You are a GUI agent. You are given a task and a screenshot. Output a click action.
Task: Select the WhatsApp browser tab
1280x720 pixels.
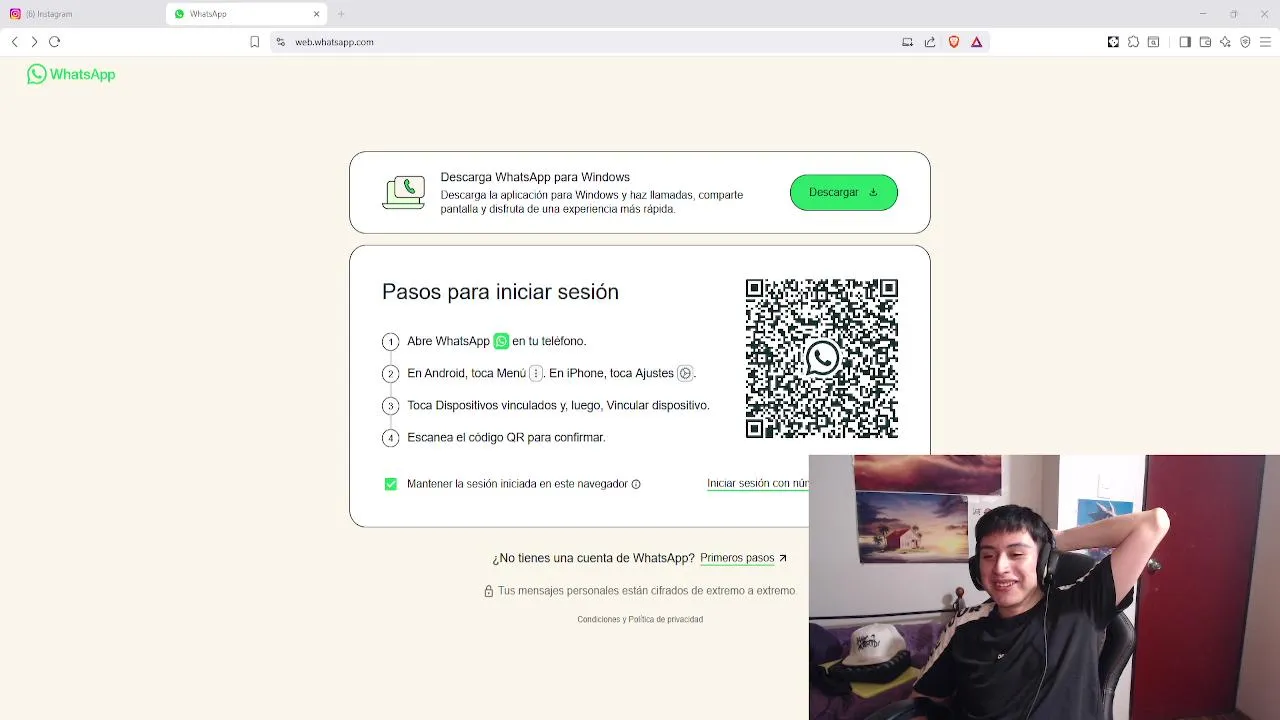[248, 14]
